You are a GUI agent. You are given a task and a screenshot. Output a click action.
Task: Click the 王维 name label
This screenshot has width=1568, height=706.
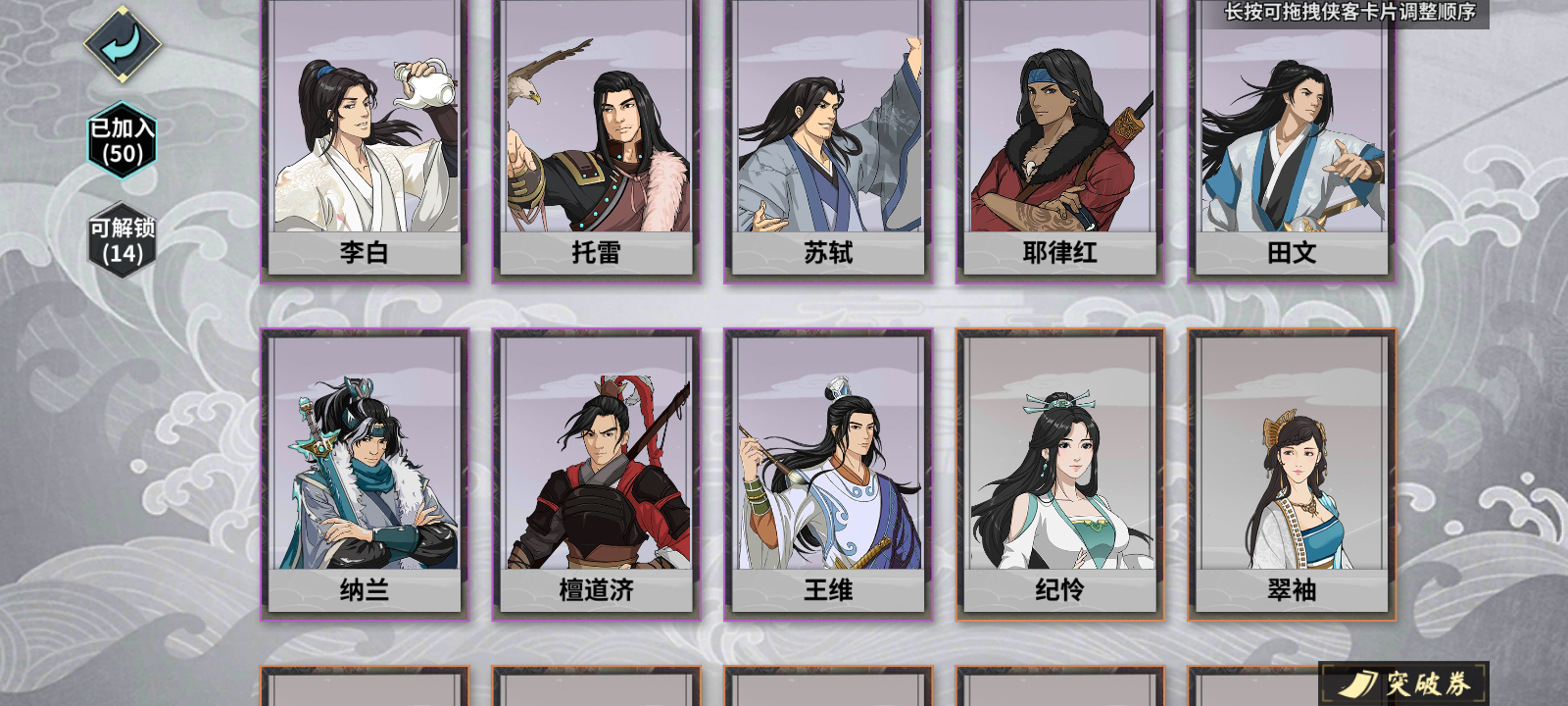click(x=828, y=590)
